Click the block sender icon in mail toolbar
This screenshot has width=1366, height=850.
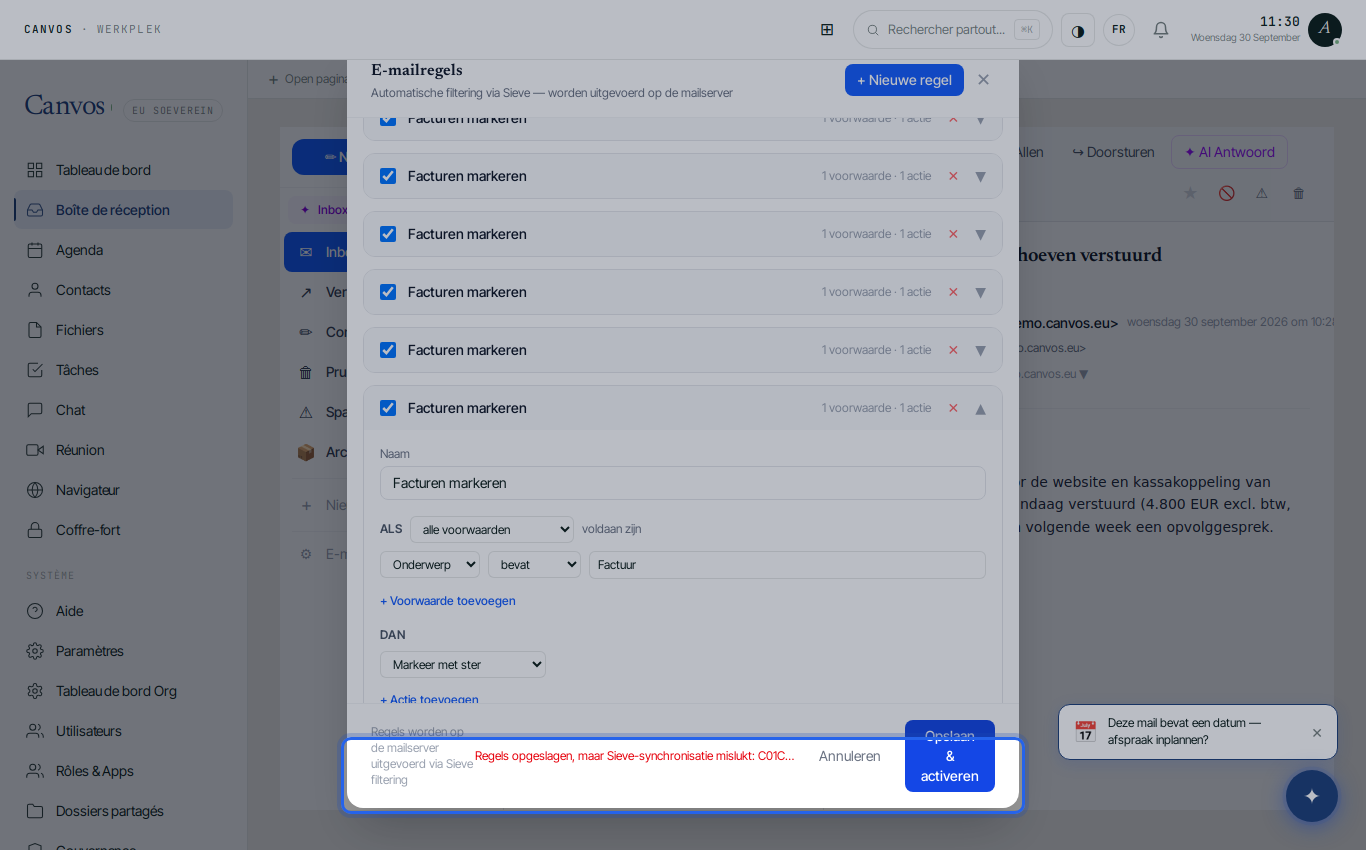pyautogui.click(x=1226, y=193)
